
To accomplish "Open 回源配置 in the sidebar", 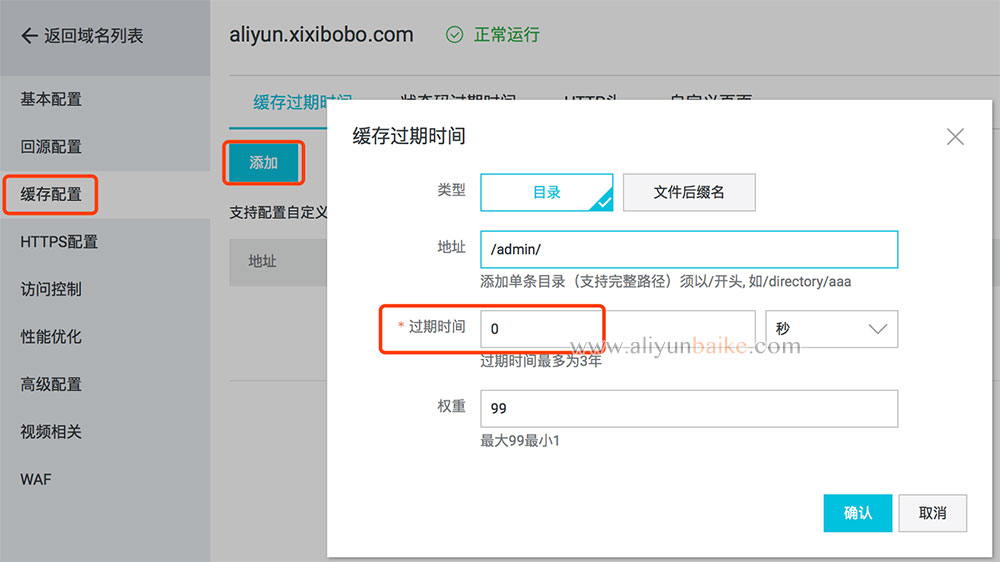I will [51, 147].
